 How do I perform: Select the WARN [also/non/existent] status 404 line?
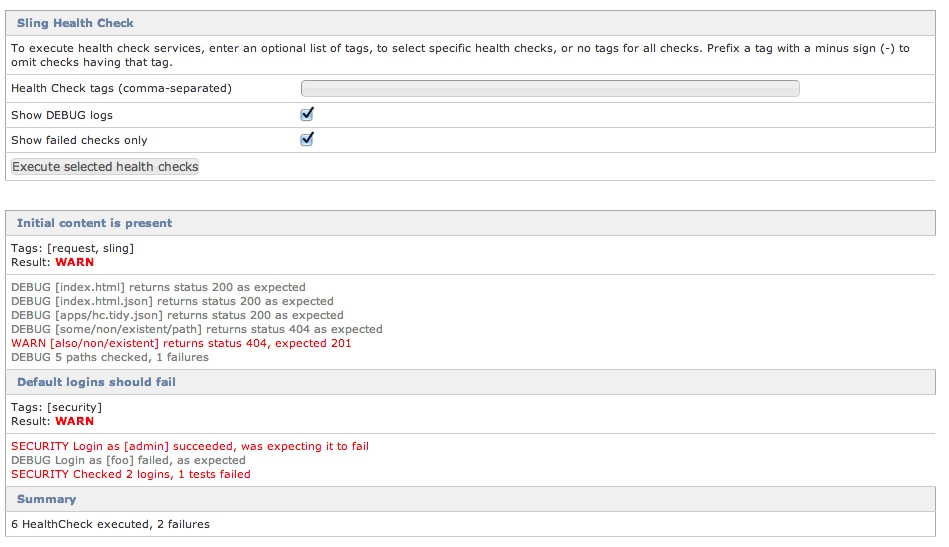point(181,343)
